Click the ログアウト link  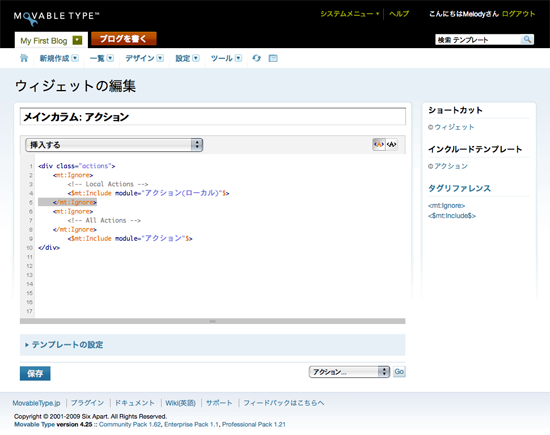click(x=518, y=14)
